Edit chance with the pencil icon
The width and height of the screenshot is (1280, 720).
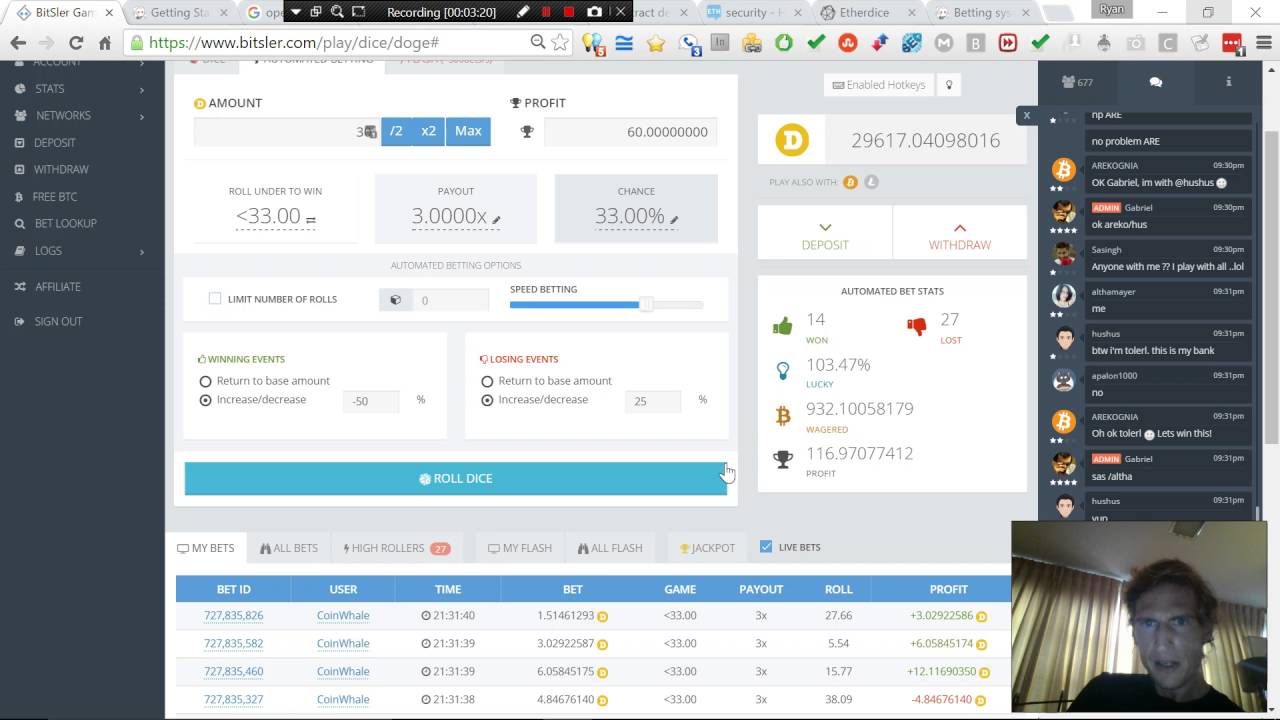pyautogui.click(x=674, y=220)
